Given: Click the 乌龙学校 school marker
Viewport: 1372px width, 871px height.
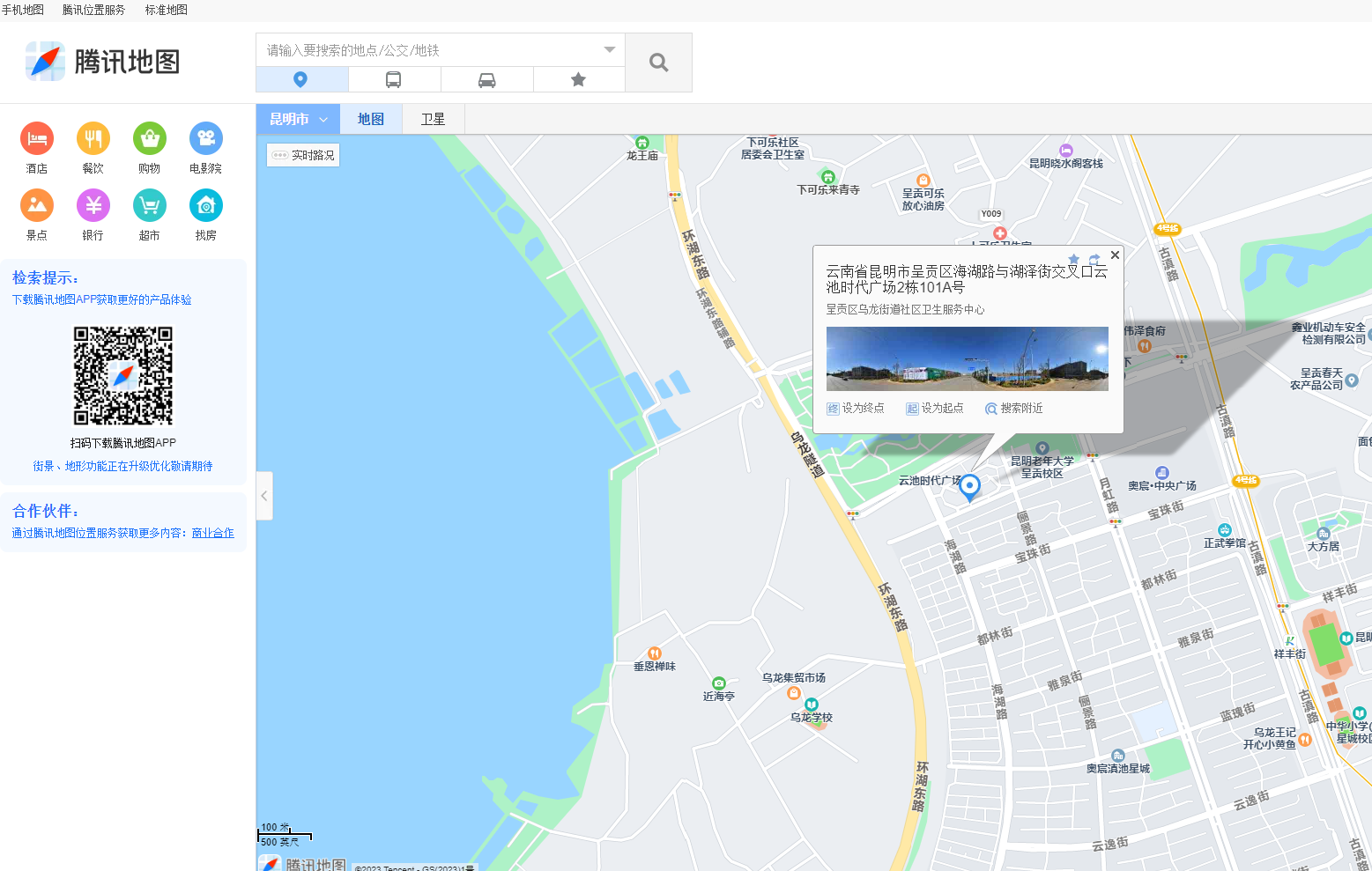Looking at the screenshot, I should [x=812, y=705].
